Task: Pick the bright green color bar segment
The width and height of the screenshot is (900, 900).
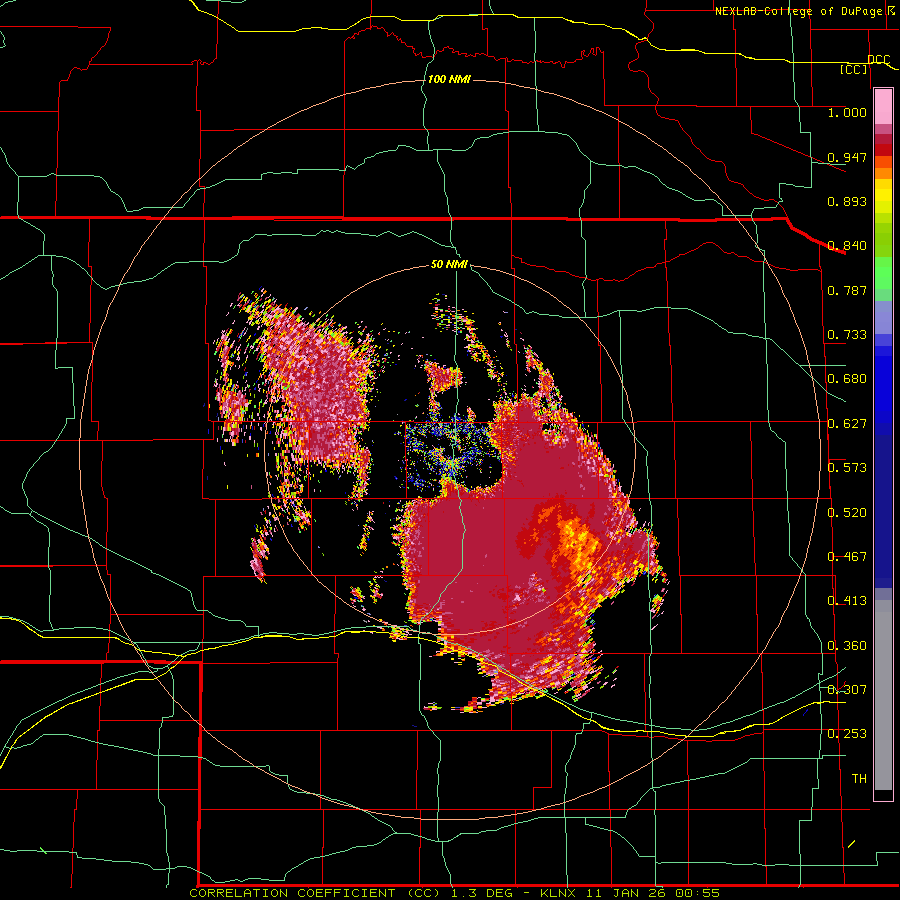Action: pyautogui.click(x=883, y=273)
